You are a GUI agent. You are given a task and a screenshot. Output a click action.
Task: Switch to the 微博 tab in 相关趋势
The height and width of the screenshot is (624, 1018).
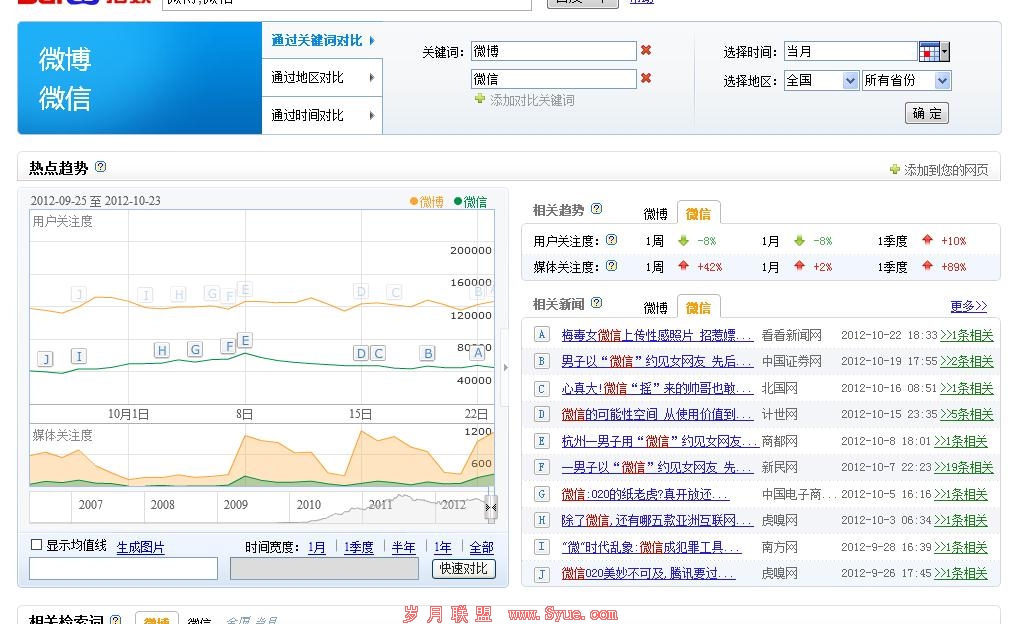point(655,214)
